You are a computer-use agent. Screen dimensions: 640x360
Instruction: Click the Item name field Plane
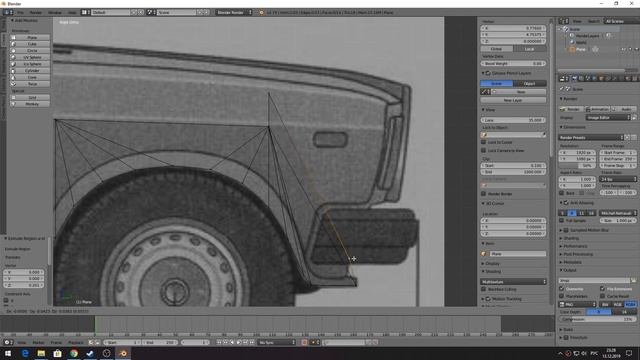point(518,254)
